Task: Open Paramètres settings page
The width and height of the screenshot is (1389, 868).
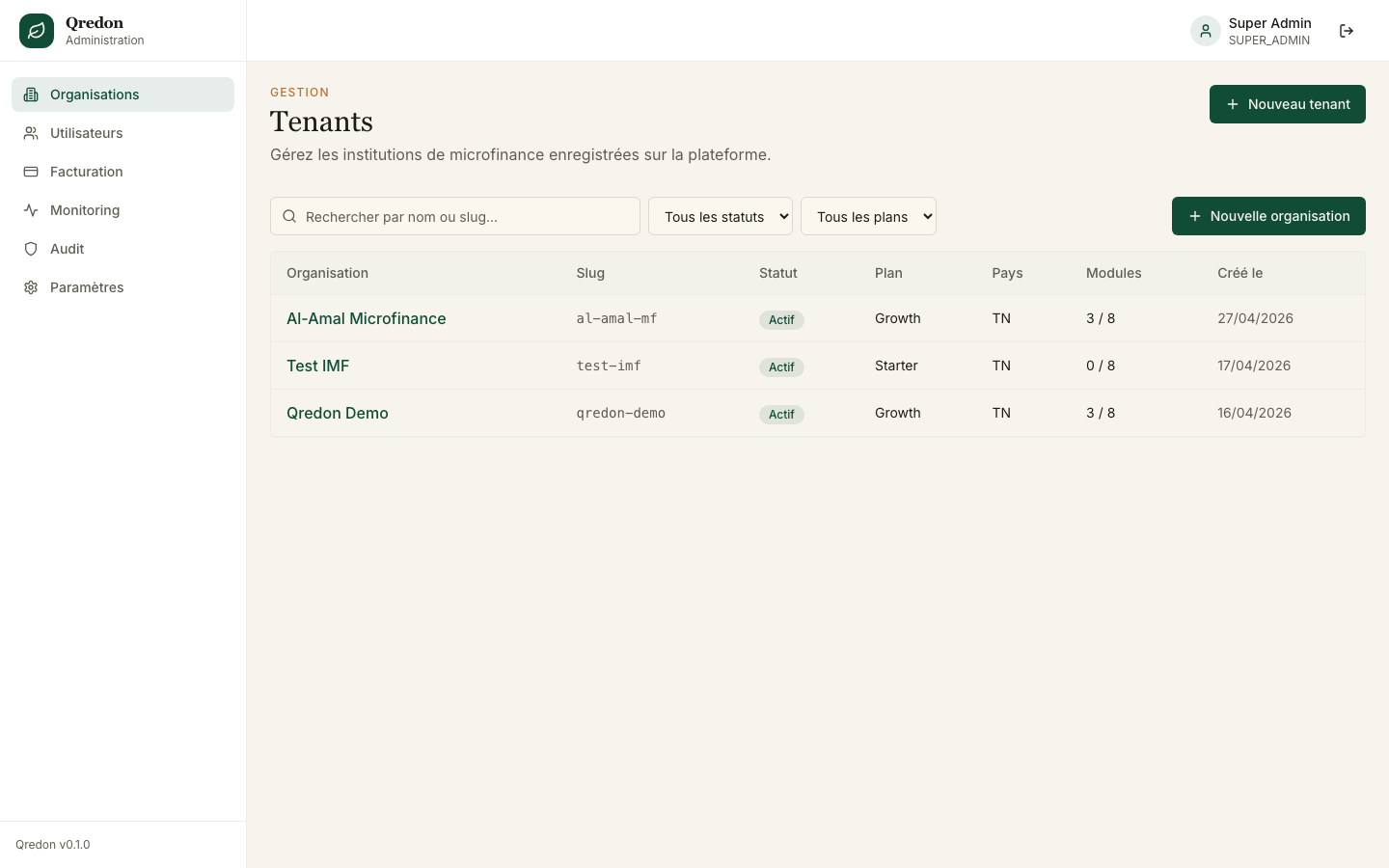Action: point(123,287)
